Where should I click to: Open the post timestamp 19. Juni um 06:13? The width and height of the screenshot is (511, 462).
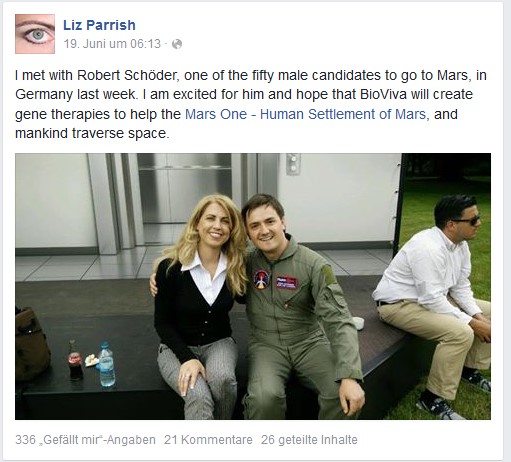tap(112, 44)
